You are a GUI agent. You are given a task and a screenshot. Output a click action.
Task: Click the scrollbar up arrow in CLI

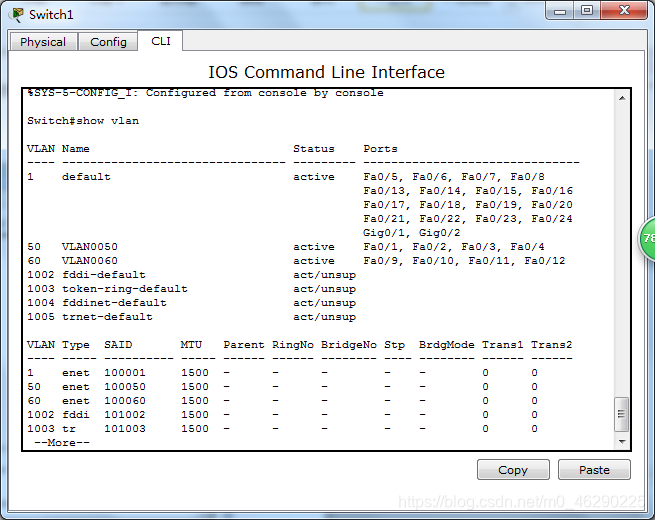click(x=622, y=98)
